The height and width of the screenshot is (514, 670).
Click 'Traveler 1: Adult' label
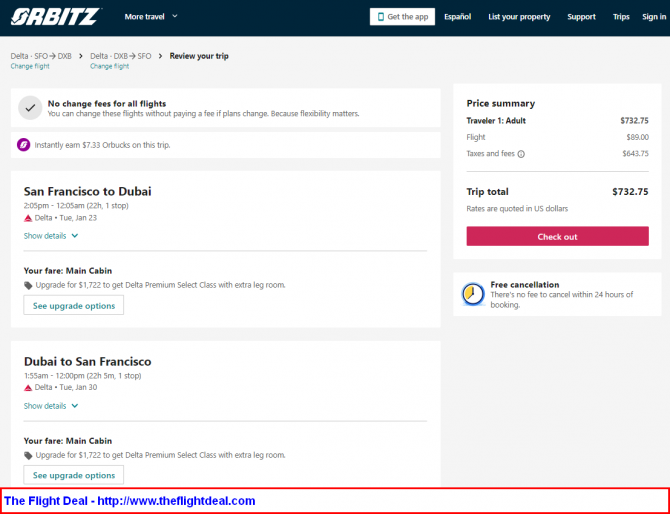[496, 120]
